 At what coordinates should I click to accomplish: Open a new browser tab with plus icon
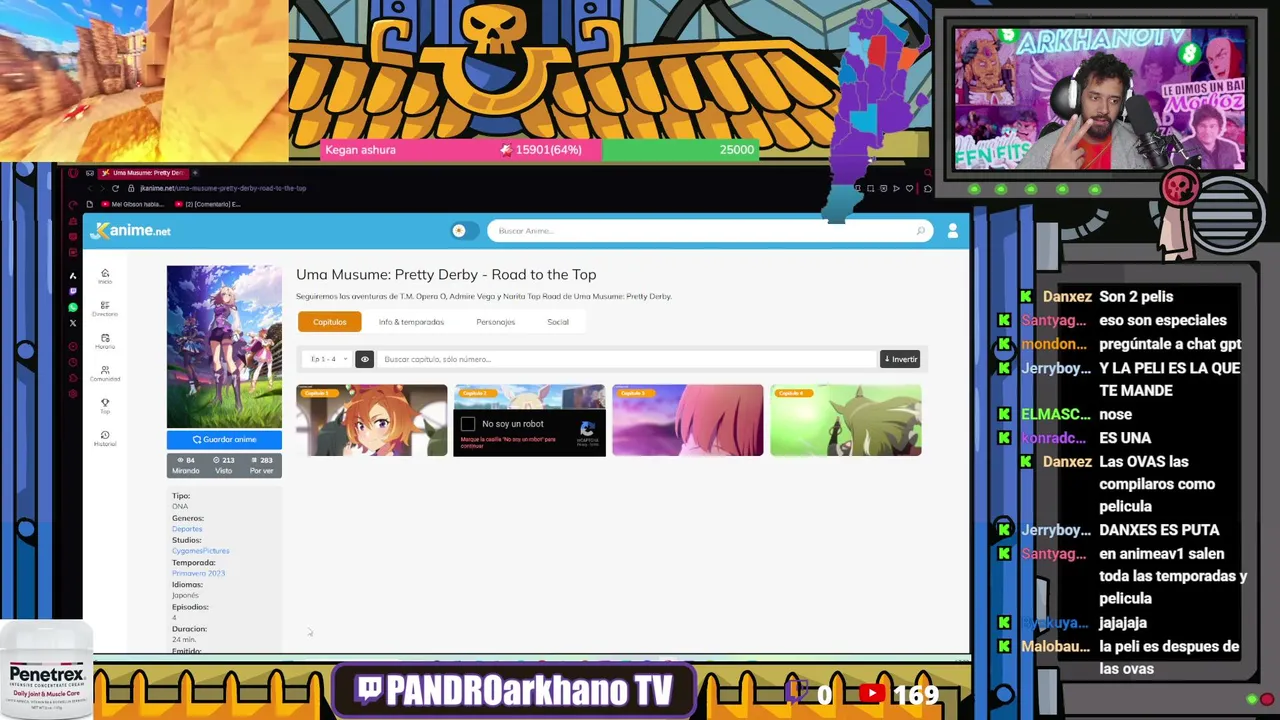[195, 173]
